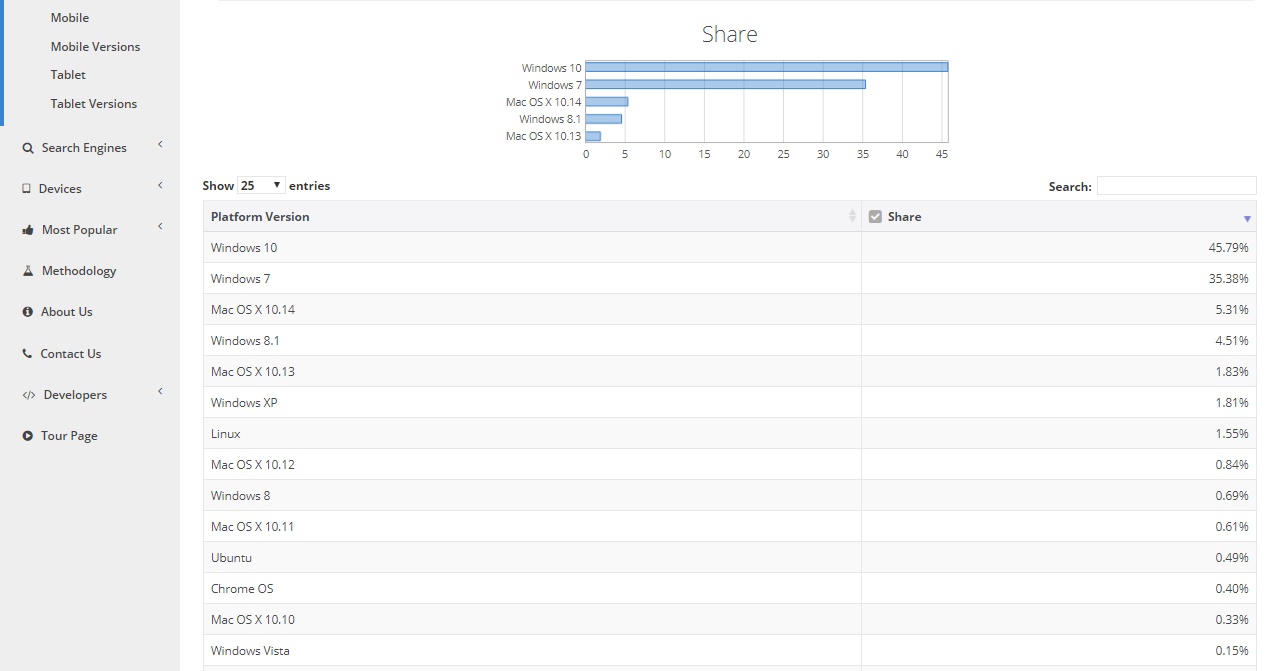
Task: Open the Search Engines menu
Action: (84, 148)
